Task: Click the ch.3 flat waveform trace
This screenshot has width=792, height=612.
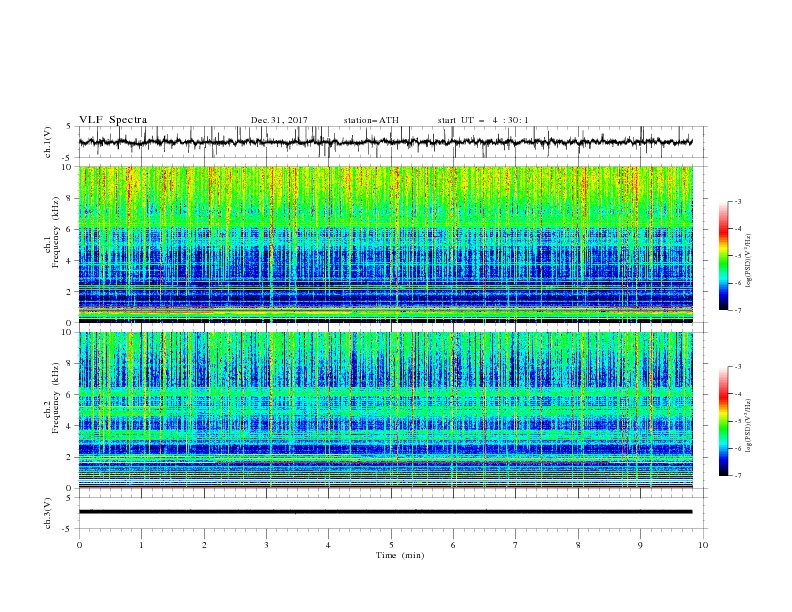Action: [385, 512]
